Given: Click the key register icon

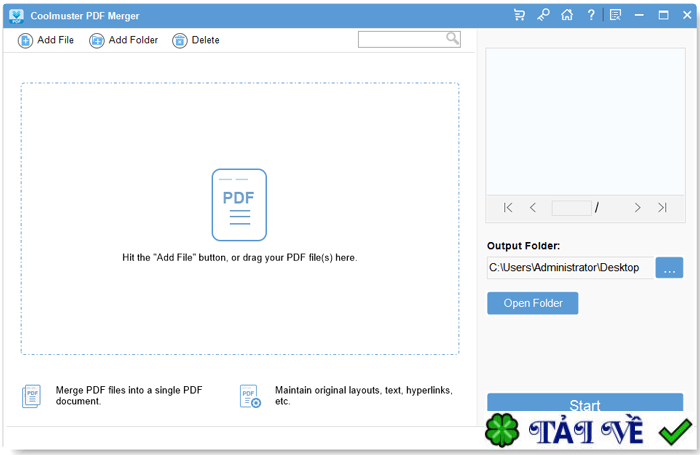Looking at the screenshot, I should click(543, 15).
